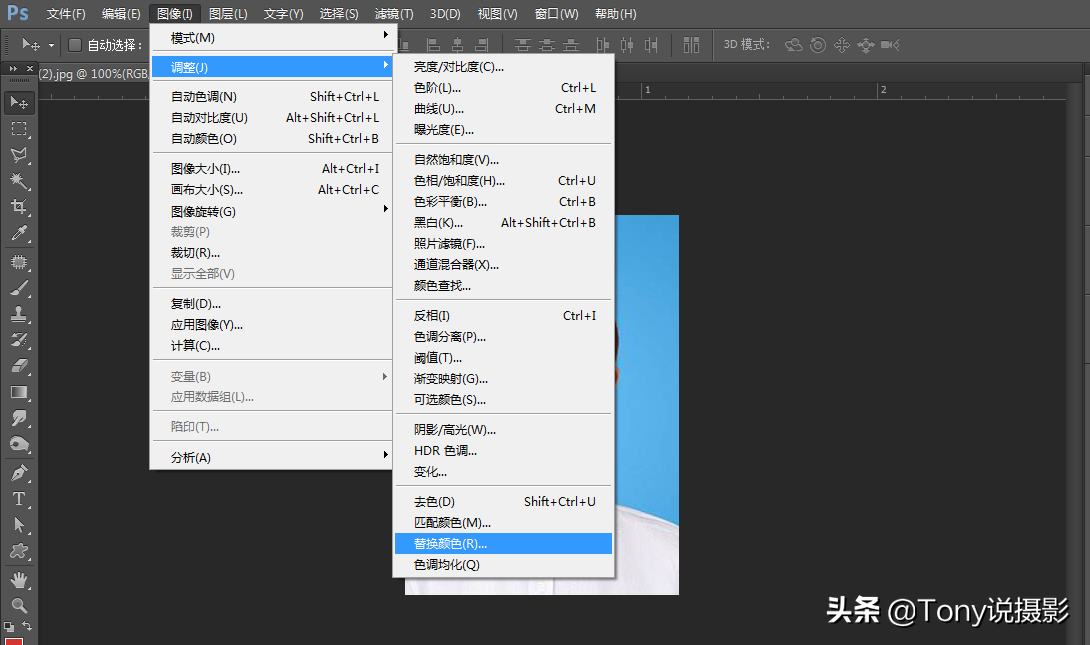Click the red foreground color swatch
This screenshot has width=1090, height=645.
[14, 641]
